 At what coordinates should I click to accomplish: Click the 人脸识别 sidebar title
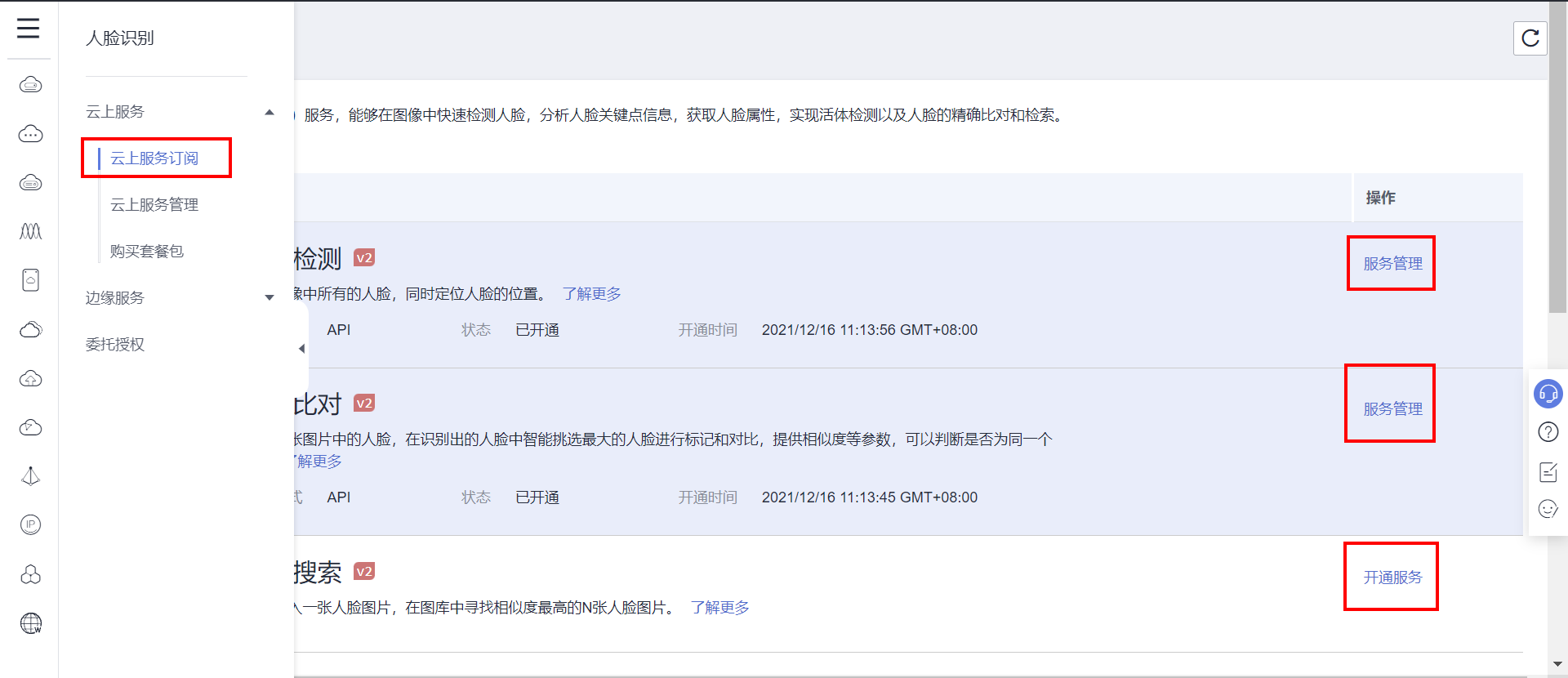pyautogui.click(x=120, y=38)
